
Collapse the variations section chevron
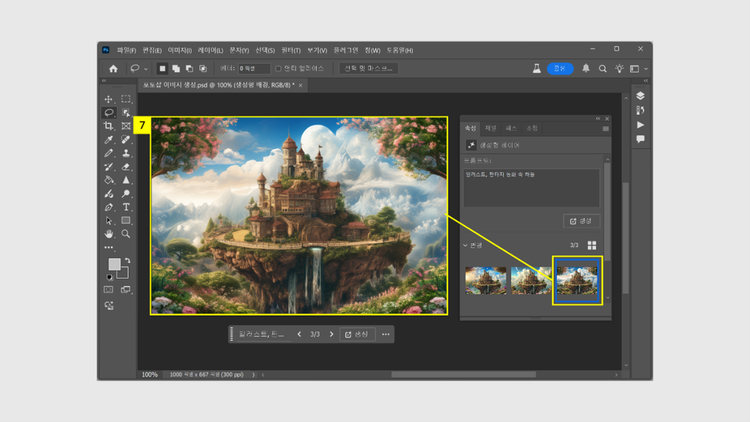click(x=465, y=245)
